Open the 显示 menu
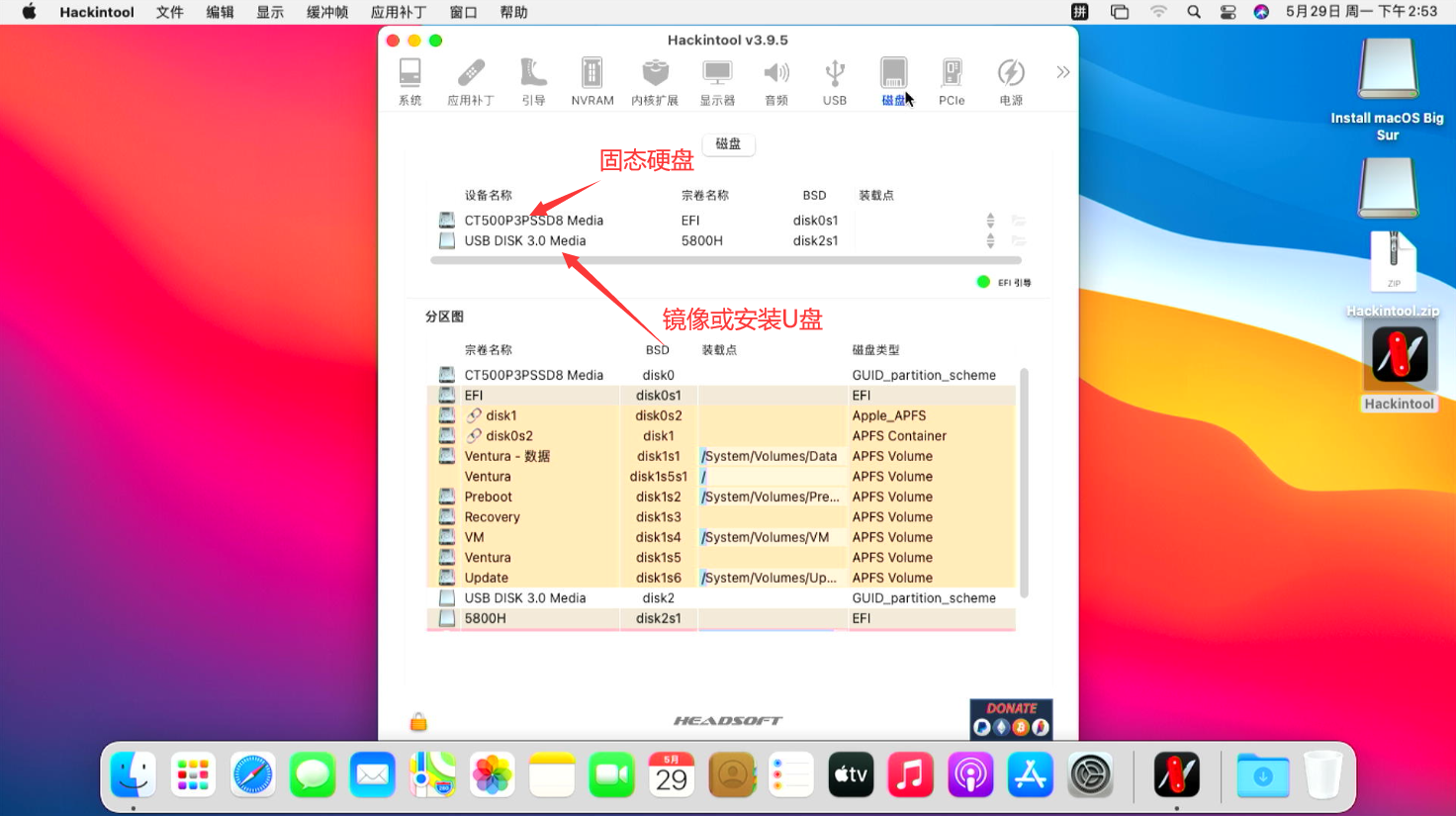This screenshot has height=816, width=1456. (x=270, y=12)
